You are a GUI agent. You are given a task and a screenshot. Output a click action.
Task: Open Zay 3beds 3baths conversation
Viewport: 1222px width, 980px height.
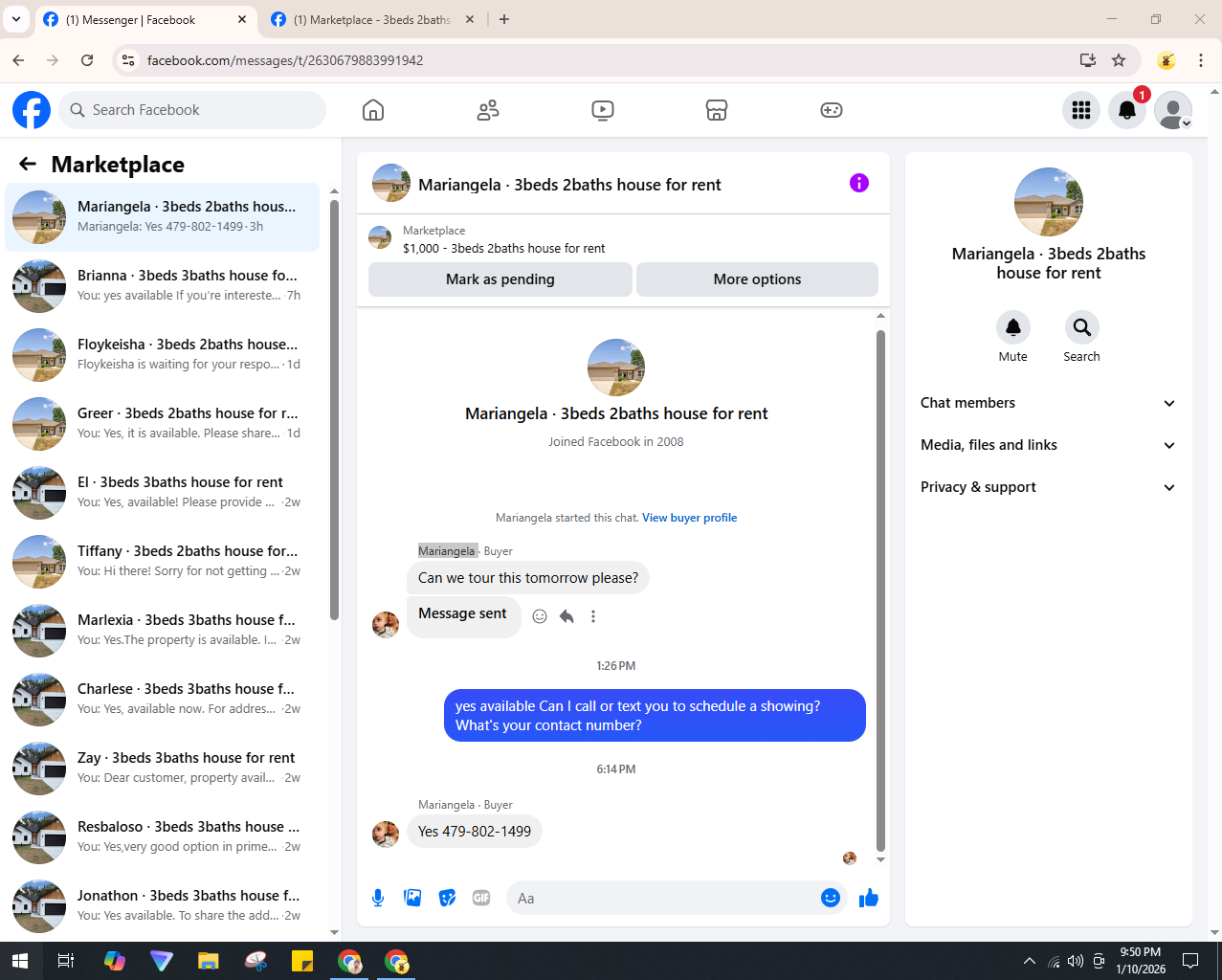(x=163, y=768)
